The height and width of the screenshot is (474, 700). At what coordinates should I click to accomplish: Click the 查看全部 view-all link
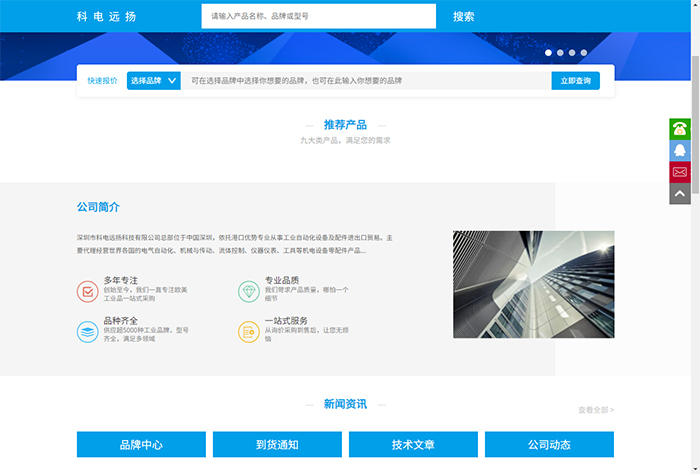pyautogui.click(x=596, y=410)
